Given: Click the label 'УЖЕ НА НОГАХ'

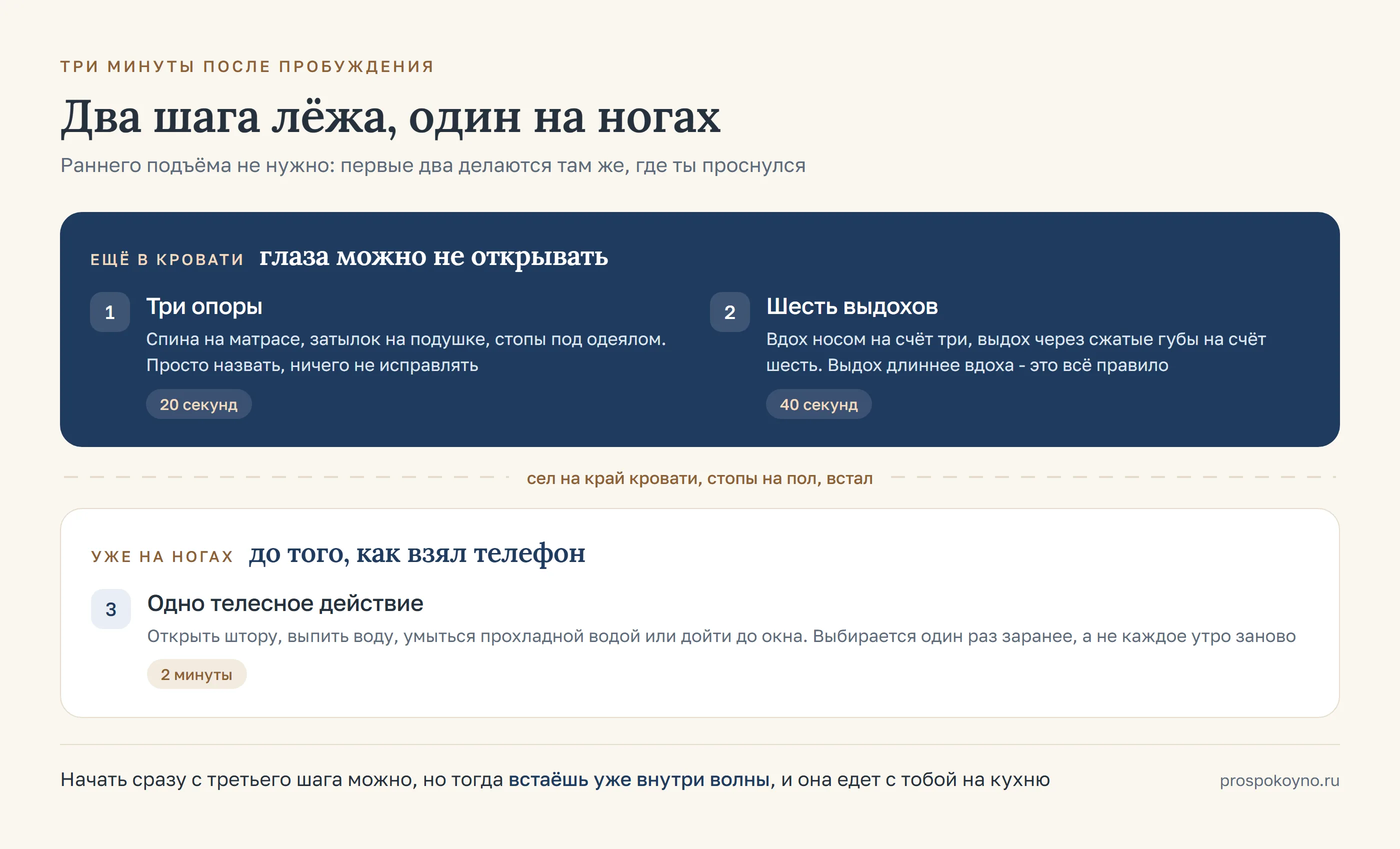Looking at the screenshot, I should [162, 556].
